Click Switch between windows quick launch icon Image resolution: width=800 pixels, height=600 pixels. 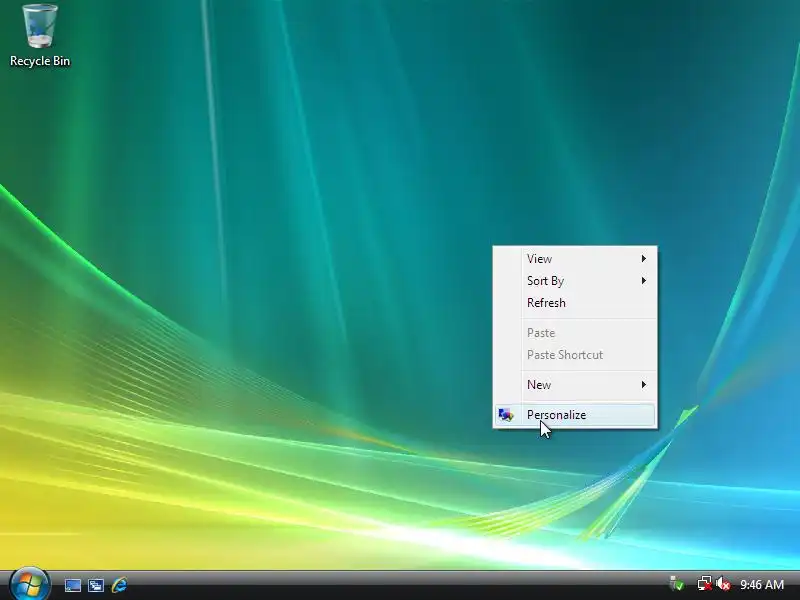96,585
